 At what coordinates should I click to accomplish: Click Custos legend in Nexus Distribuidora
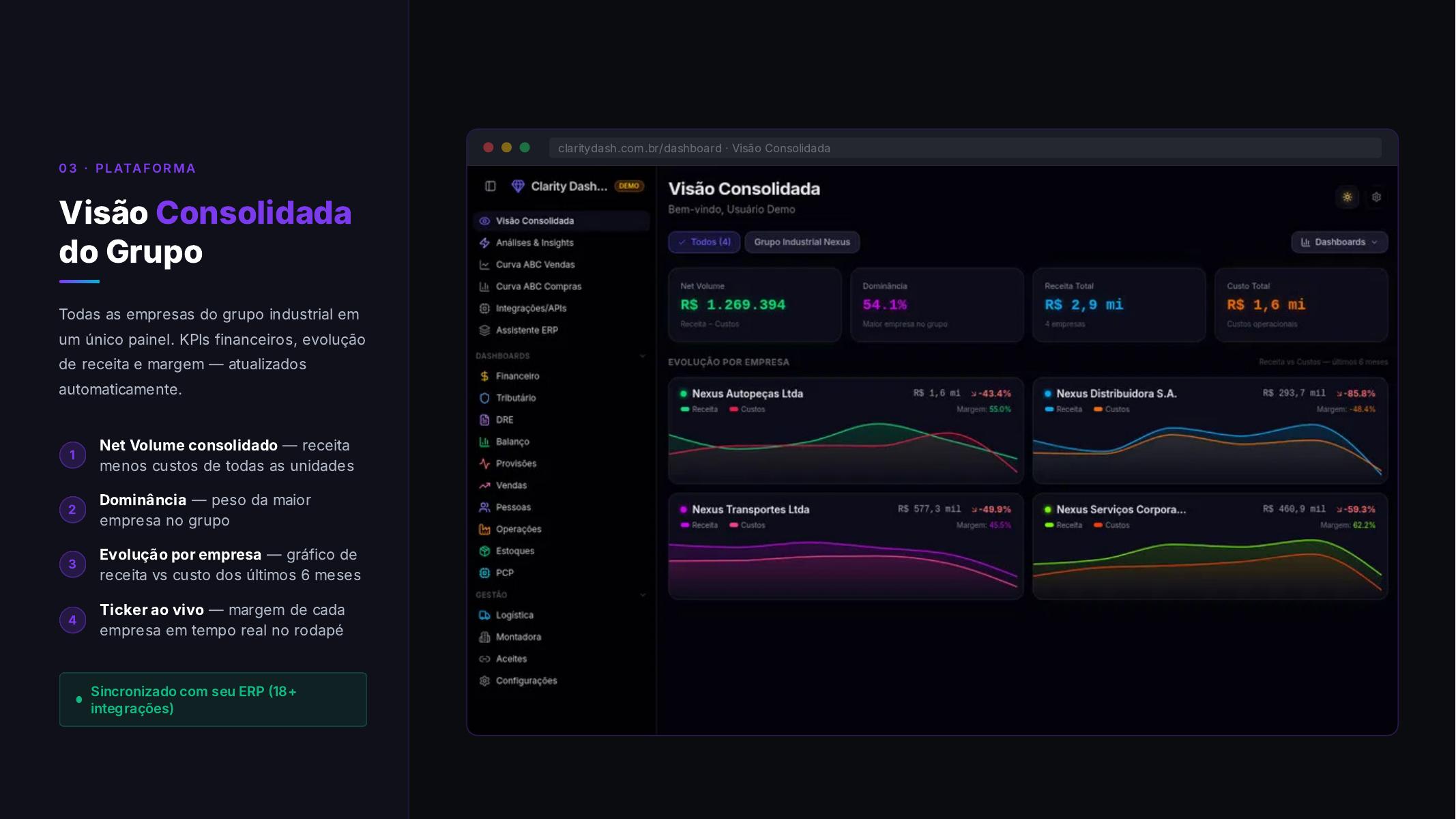click(x=1111, y=409)
